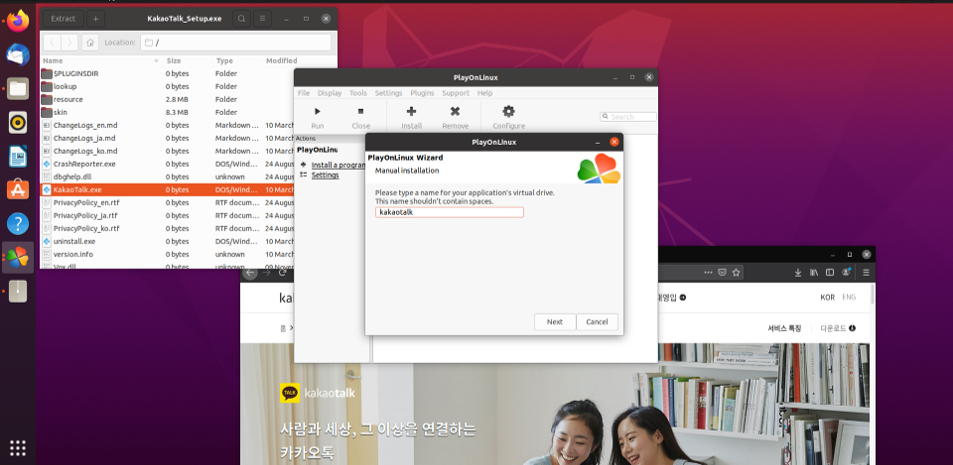Image resolution: width=953 pixels, height=465 pixels.
Task: Click Next in the PlayOnLinux wizard
Action: coord(554,322)
